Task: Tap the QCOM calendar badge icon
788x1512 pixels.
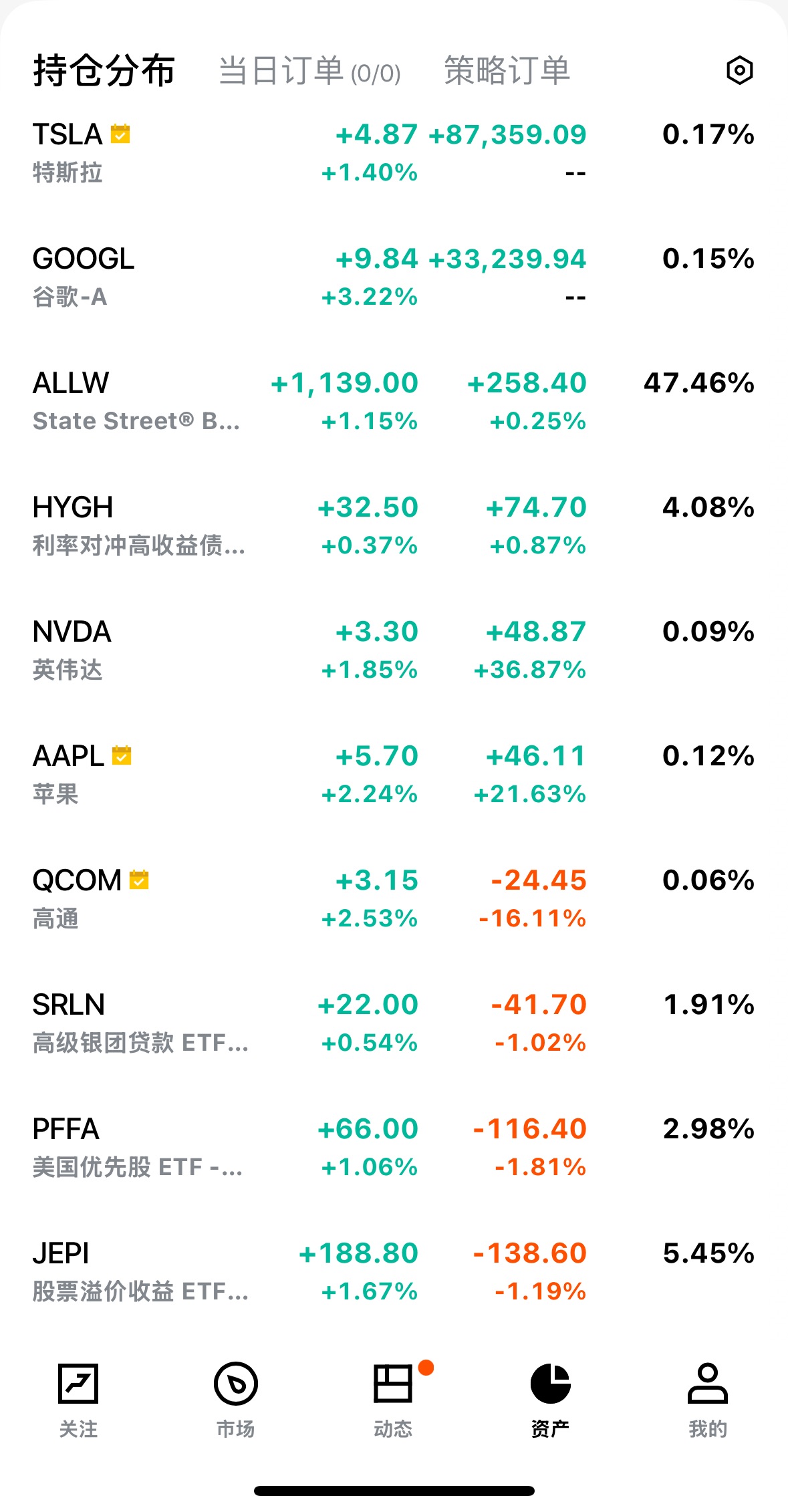Action: (139, 880)
